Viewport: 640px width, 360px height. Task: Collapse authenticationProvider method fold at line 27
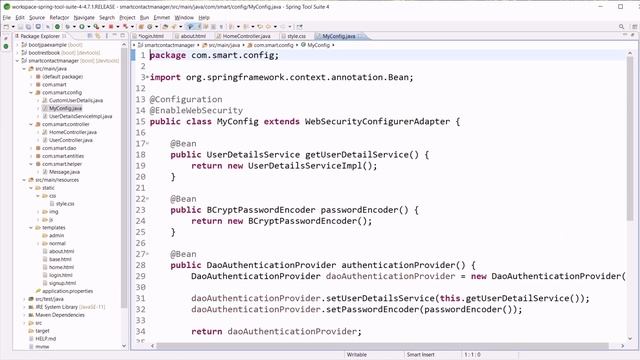tap(147, 254)
